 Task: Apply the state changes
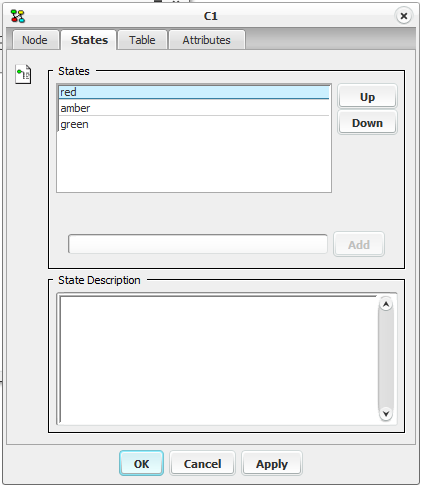pos(272,464)
